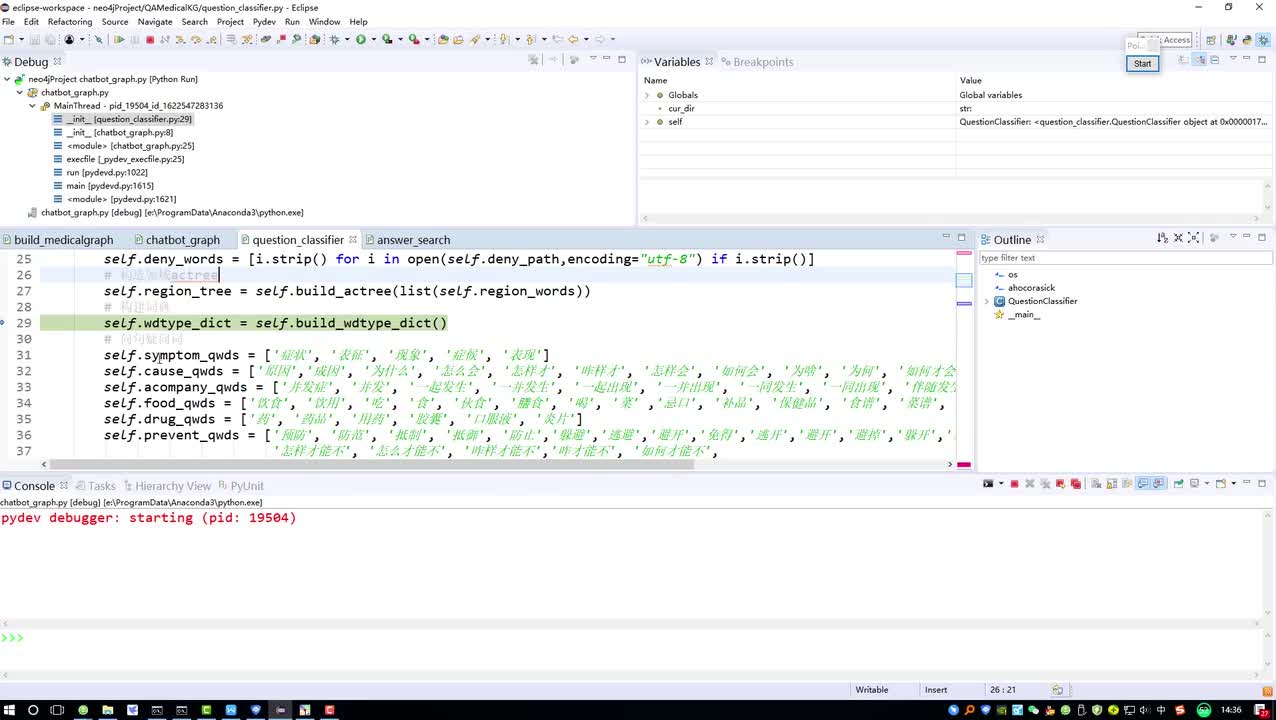The width and height of the screenshot is (1276, 720).
Task: Expand the Globals variable row
Action: tap(647, 95)
